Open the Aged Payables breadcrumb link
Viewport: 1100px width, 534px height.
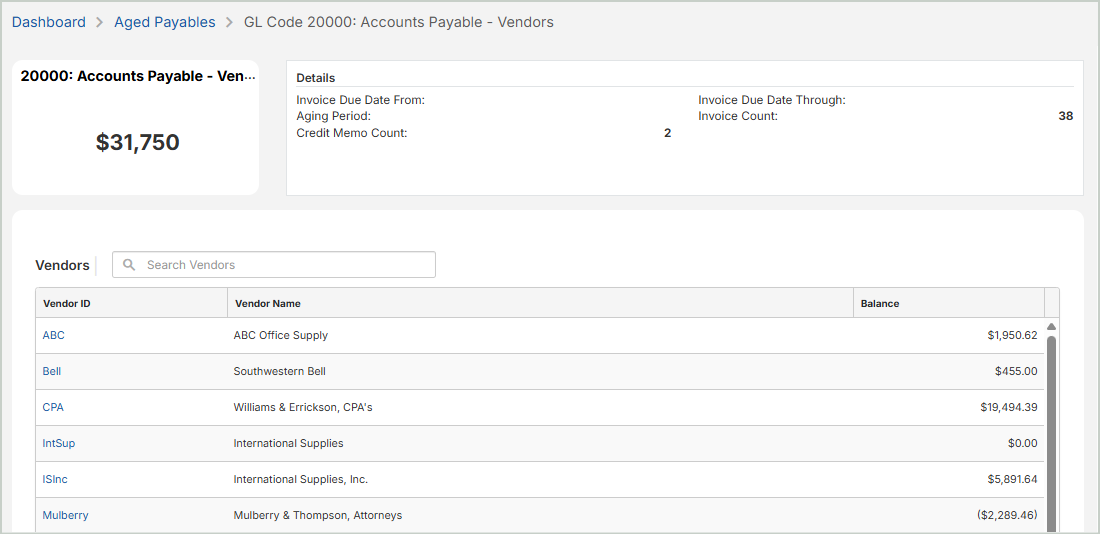click(x=164, y=22)
